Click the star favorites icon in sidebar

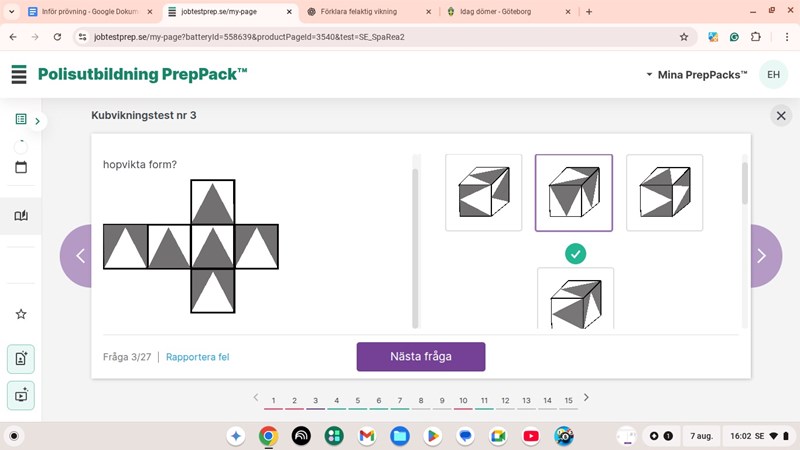[21, 314]
